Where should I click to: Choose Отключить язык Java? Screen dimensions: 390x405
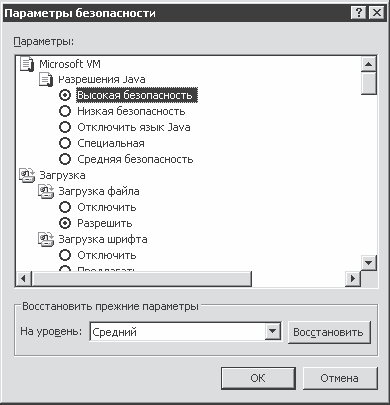65,127
